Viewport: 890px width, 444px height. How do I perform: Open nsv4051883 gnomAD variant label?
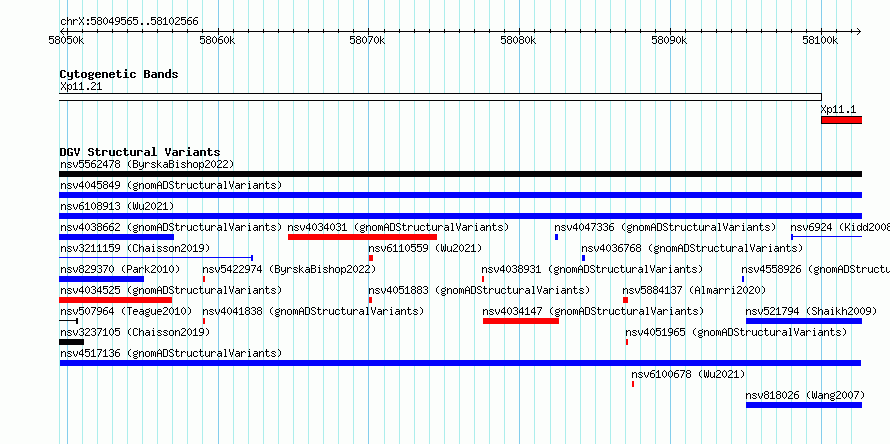point(479,291)
